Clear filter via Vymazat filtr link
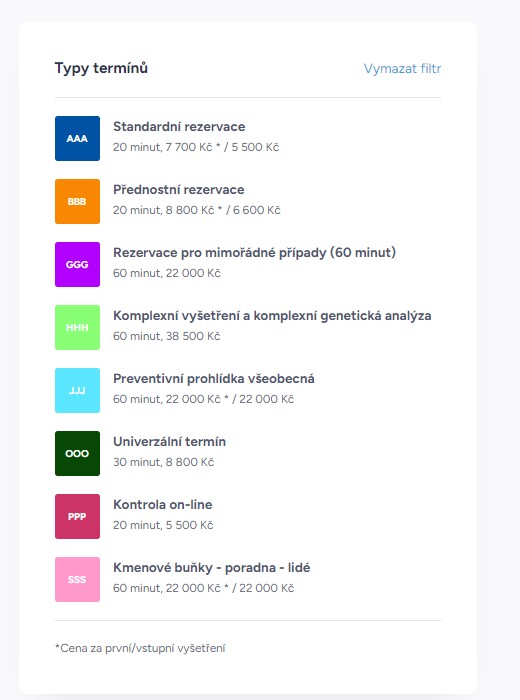This screenshot has width=520, height=700. click(x=402, y=69)
